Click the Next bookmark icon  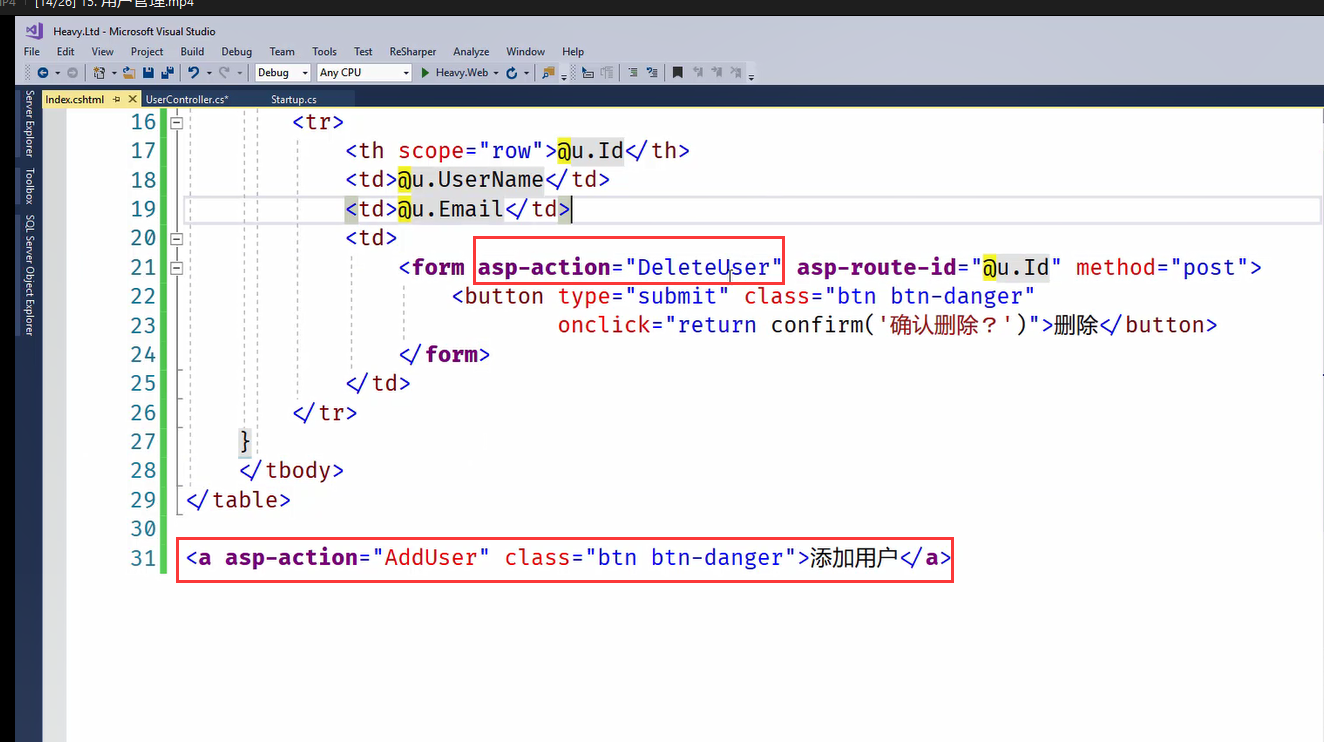click(716, 73)
